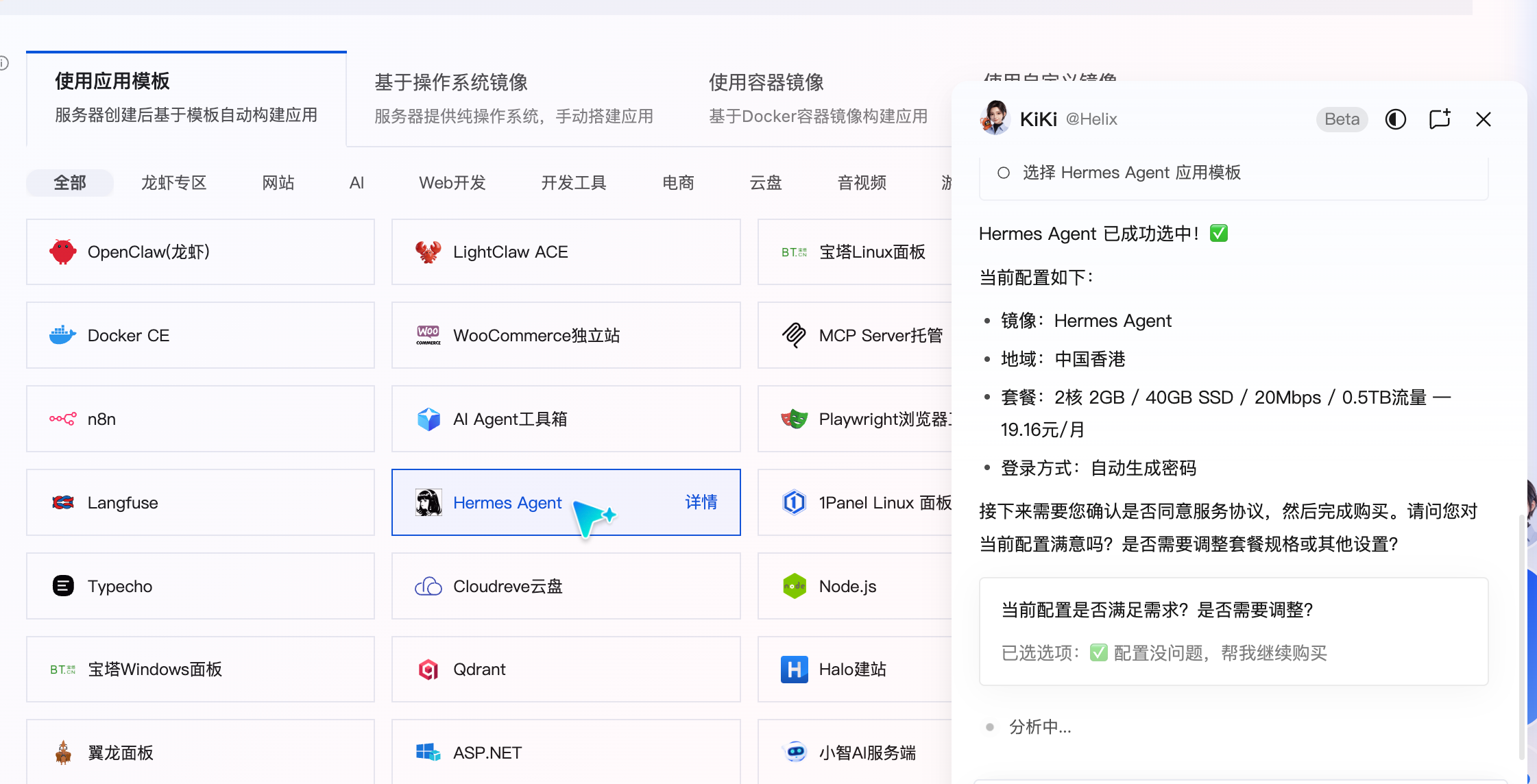Click the Langfuse logo icon
The image size is (1537, 784).
[x=62, y=502]
